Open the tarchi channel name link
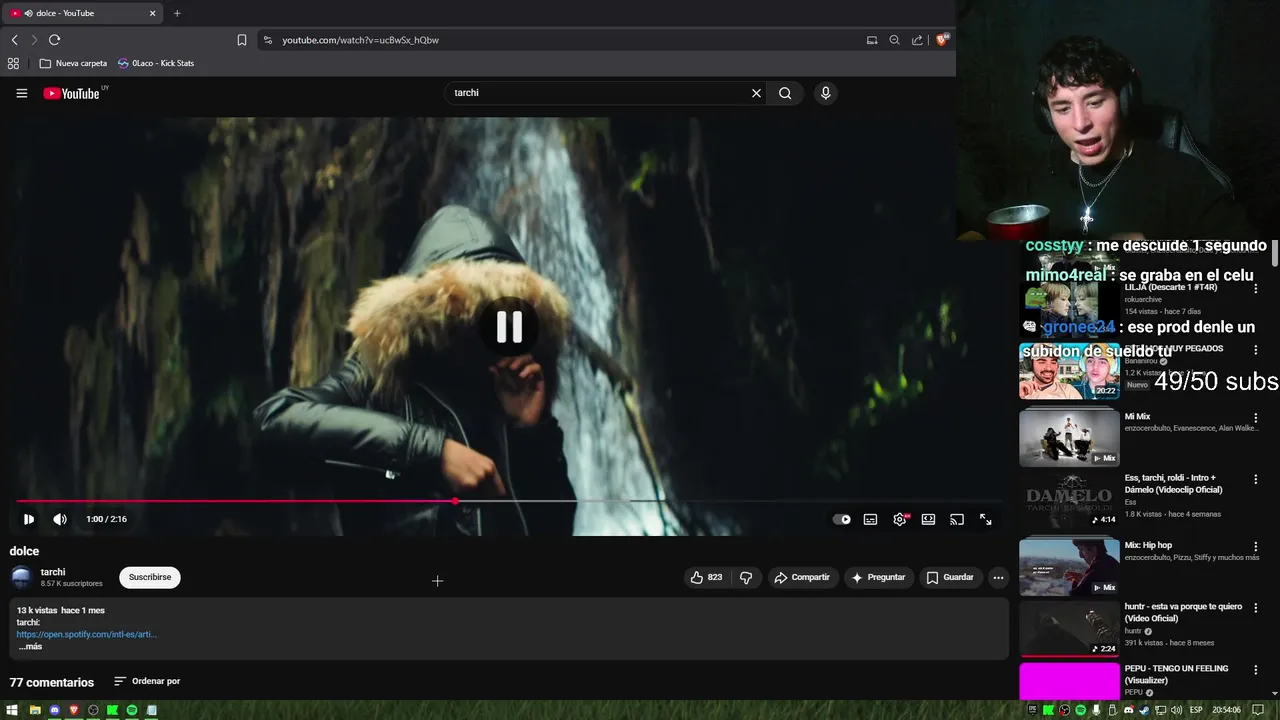This screenshot has height=720, width=1280. [x=53, y=572]
